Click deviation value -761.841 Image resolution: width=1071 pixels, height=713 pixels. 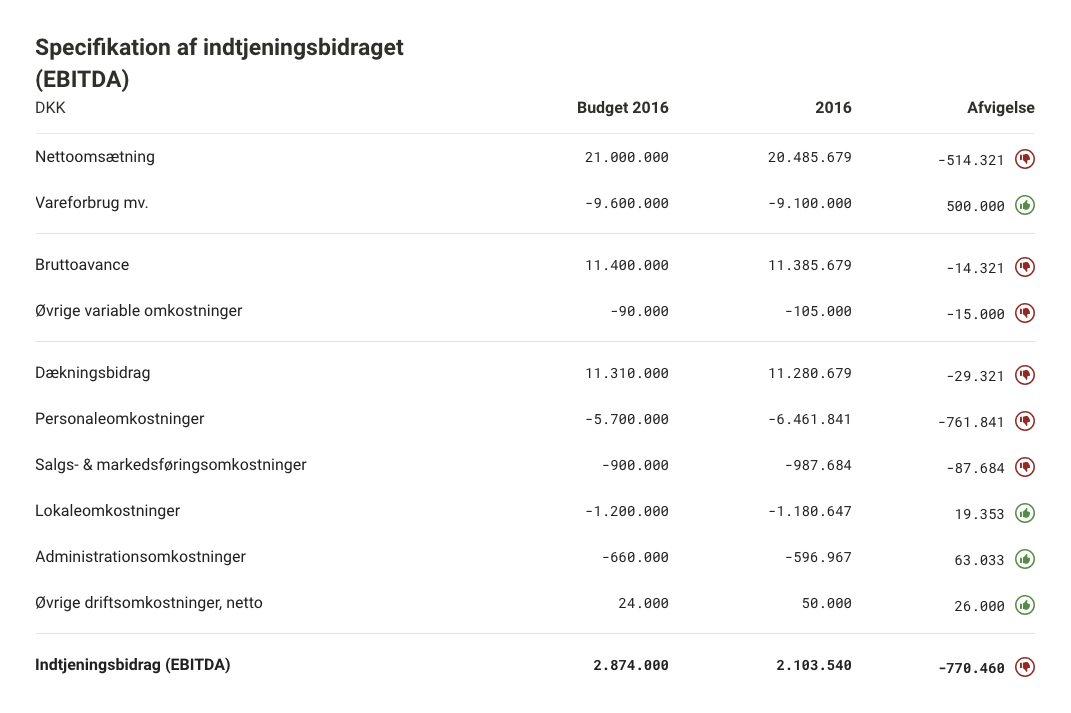click(x=971, y=422)
